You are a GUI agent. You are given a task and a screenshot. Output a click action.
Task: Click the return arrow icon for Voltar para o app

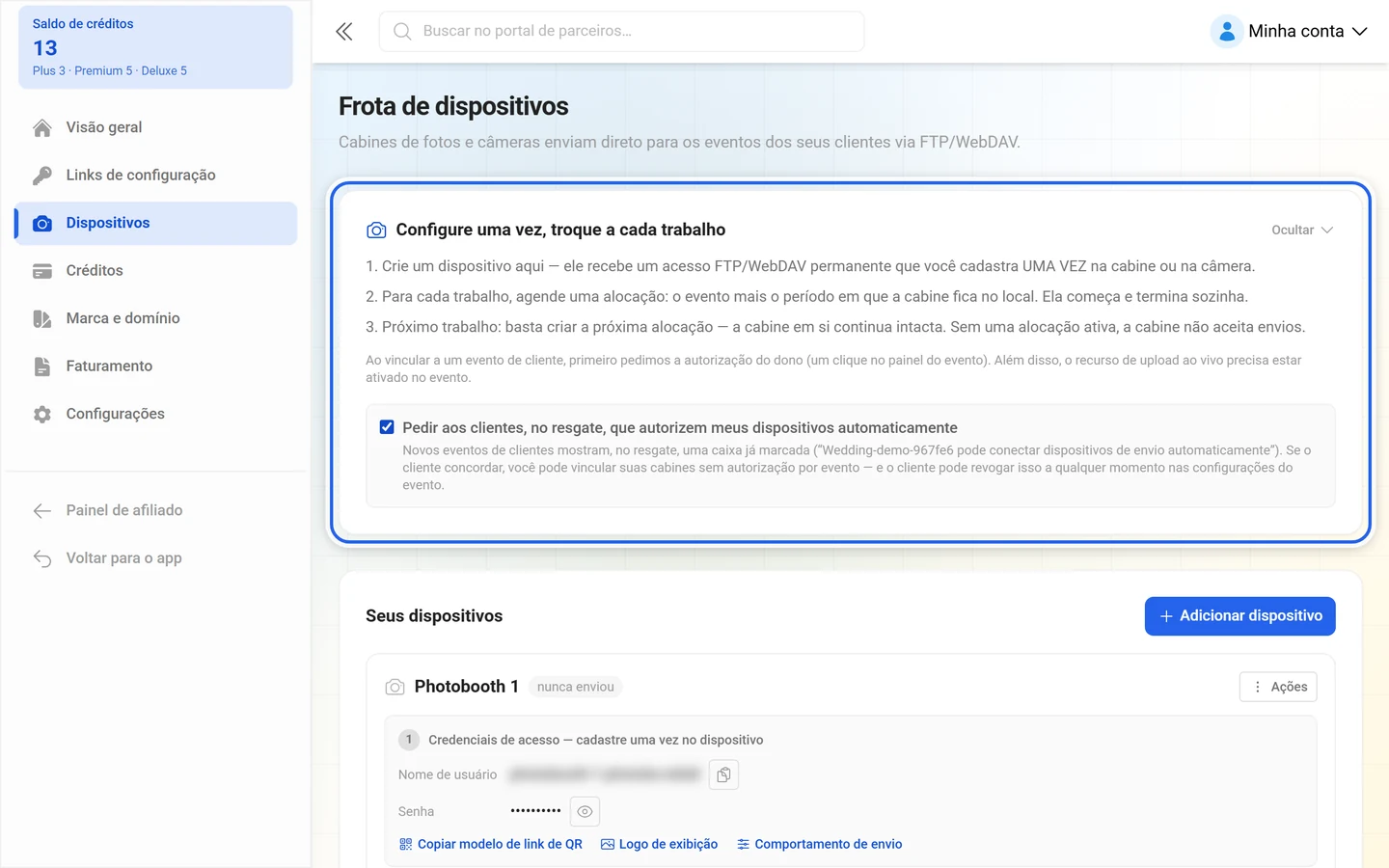[x=42, y=558]
